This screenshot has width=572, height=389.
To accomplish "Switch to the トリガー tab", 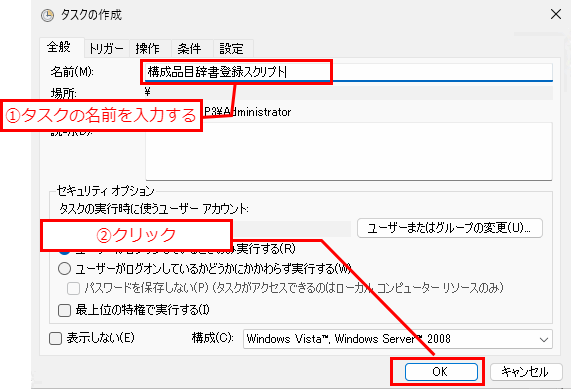I will [x=107, y=49].
